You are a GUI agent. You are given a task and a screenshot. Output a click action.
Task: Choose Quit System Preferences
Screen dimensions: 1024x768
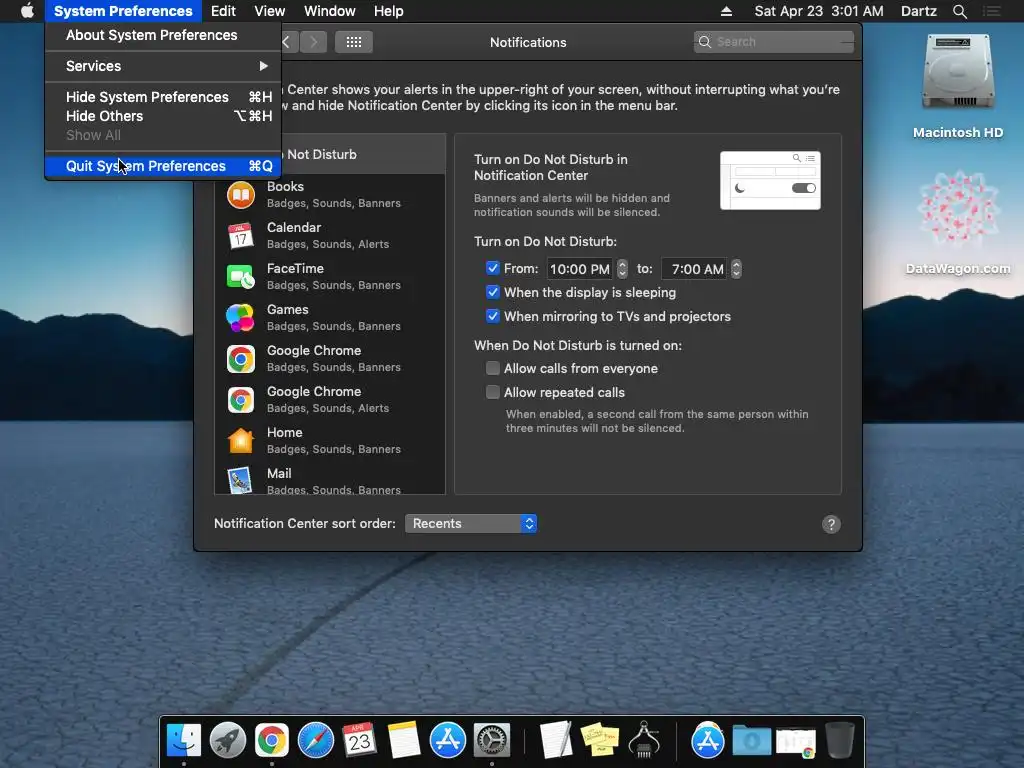(163, 166)
